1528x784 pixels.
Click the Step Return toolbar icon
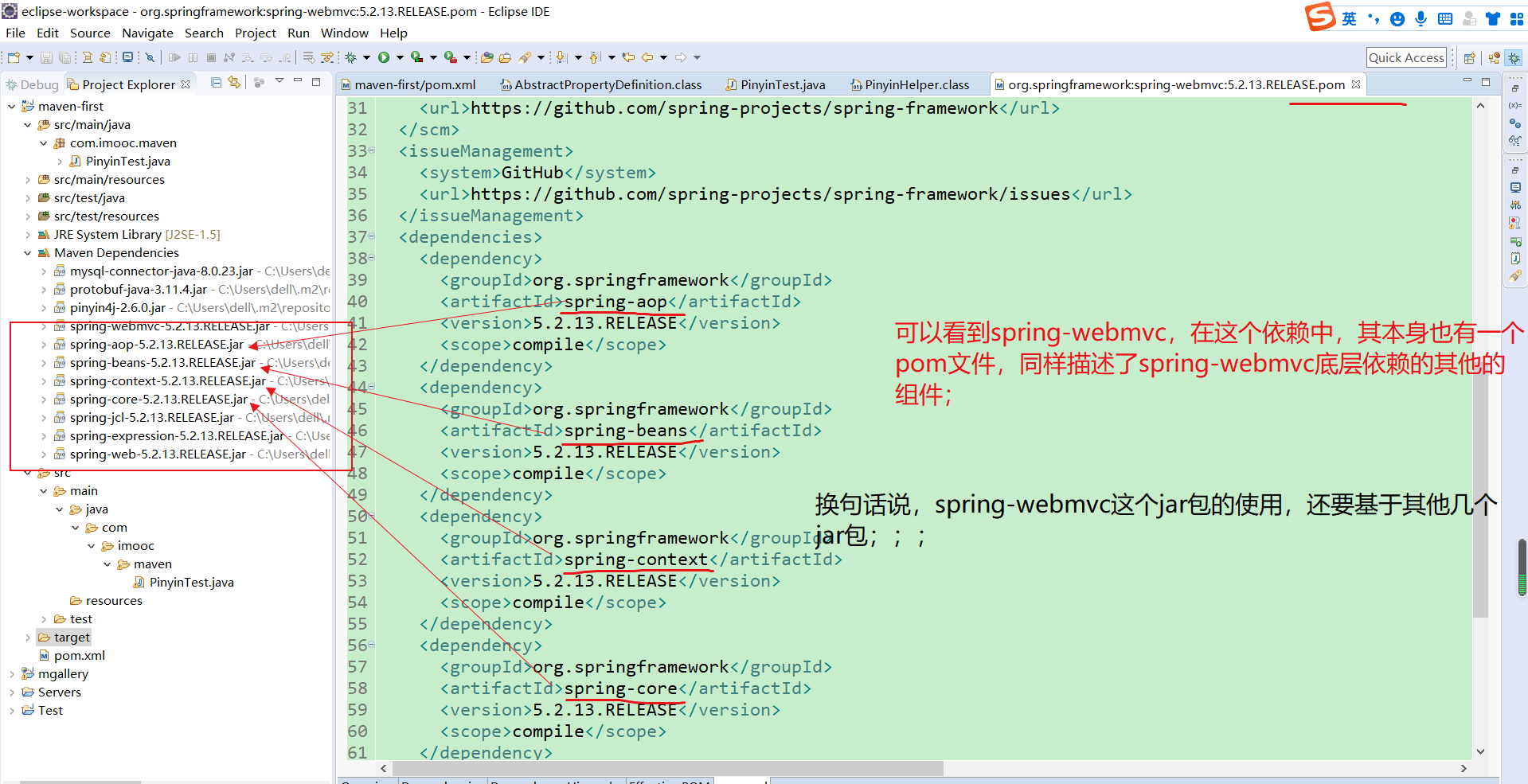click(285, 57)
